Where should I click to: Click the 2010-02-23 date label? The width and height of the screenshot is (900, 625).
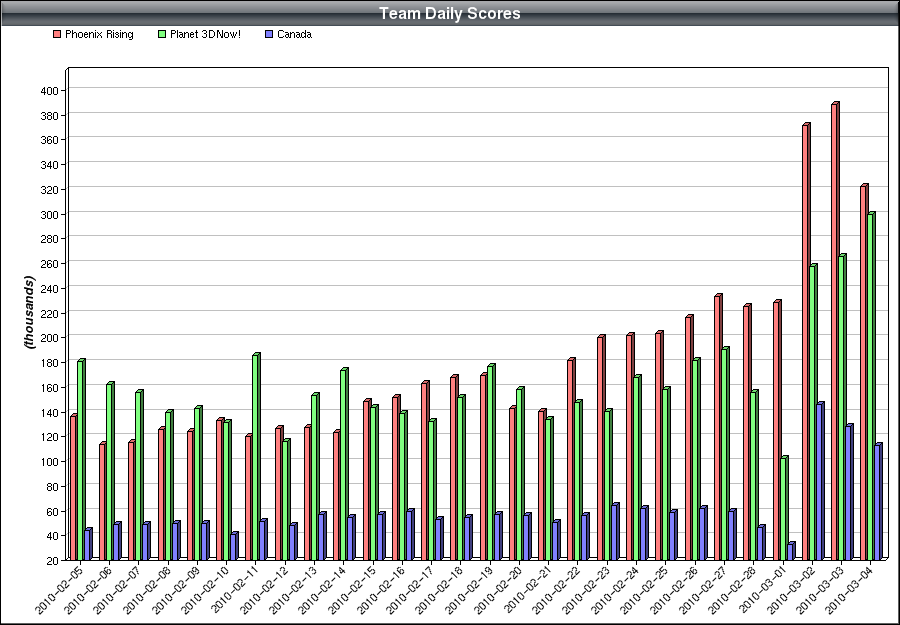[585, 589]
